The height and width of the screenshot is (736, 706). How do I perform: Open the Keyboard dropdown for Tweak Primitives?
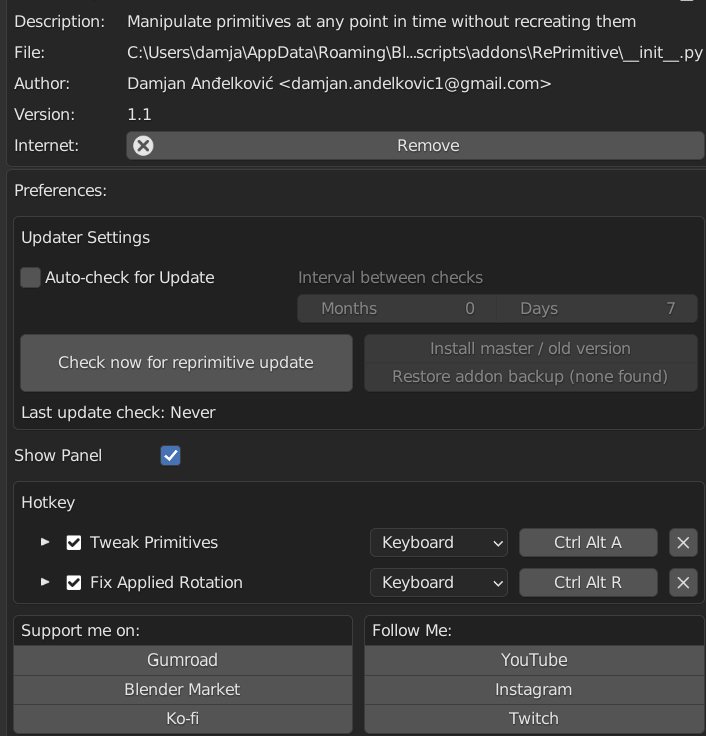point(439,542)
